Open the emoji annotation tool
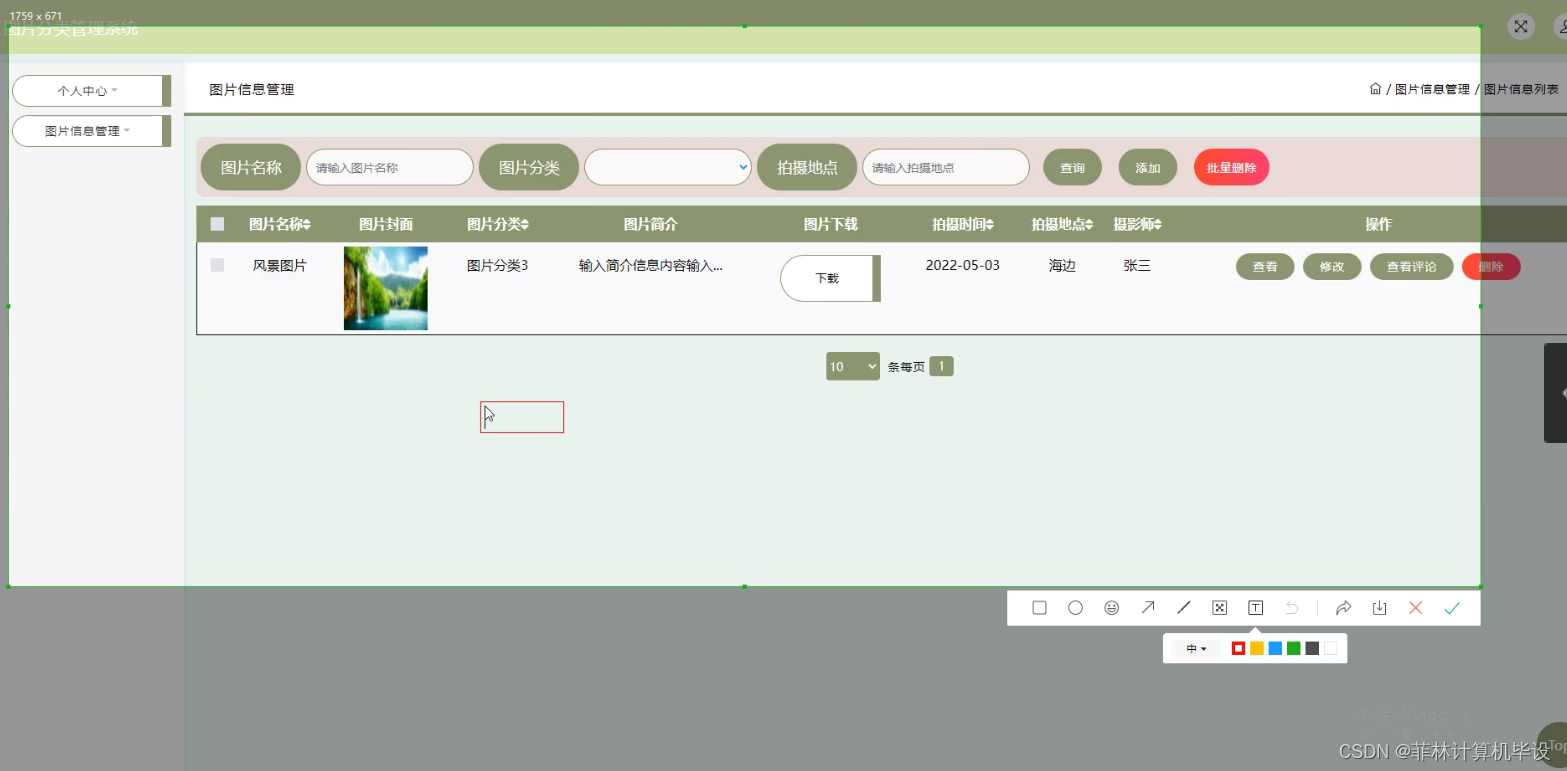 coord(1111,607)
